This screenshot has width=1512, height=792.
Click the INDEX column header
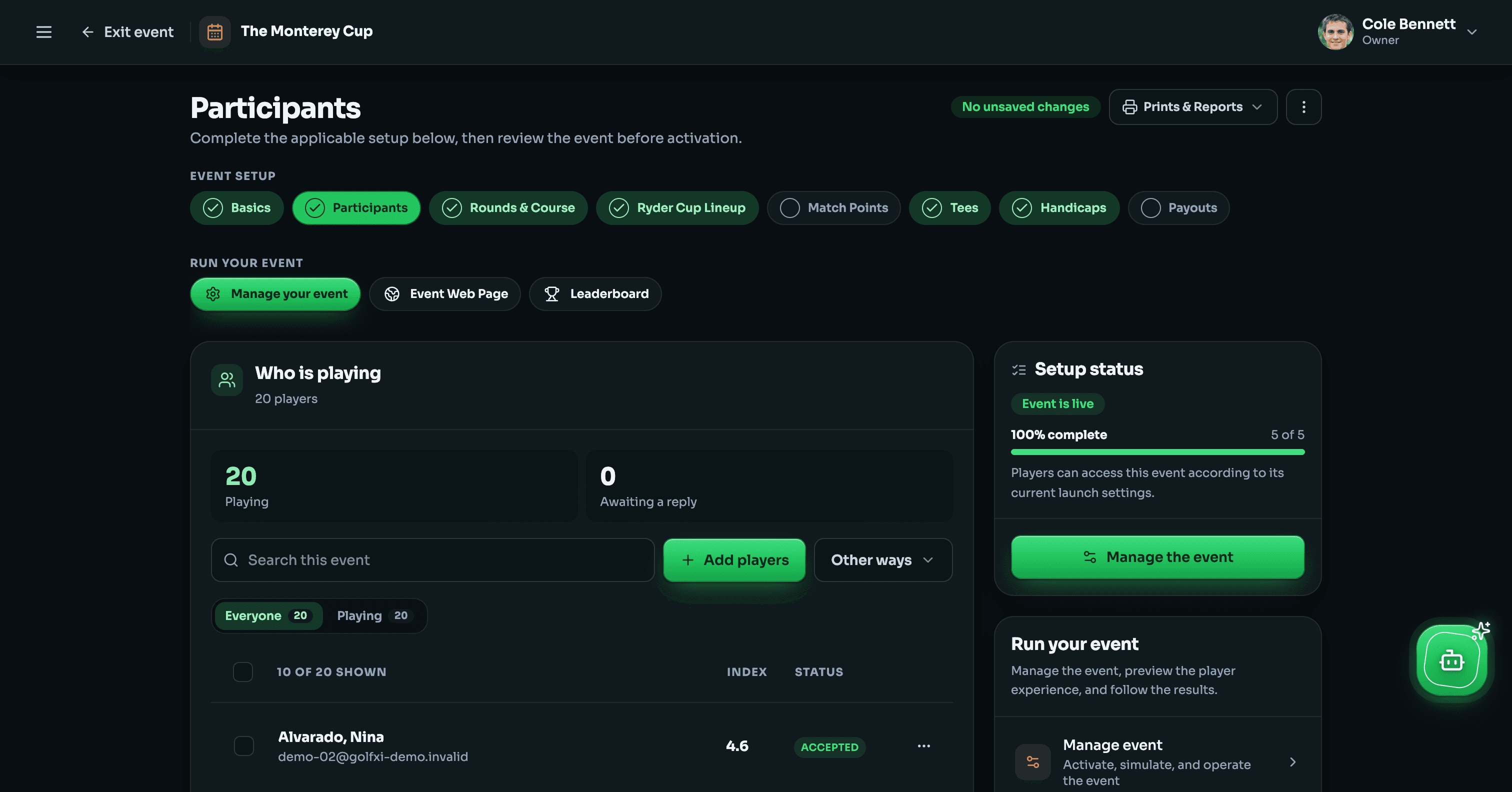pyautogui.click(x=746, y=671)
